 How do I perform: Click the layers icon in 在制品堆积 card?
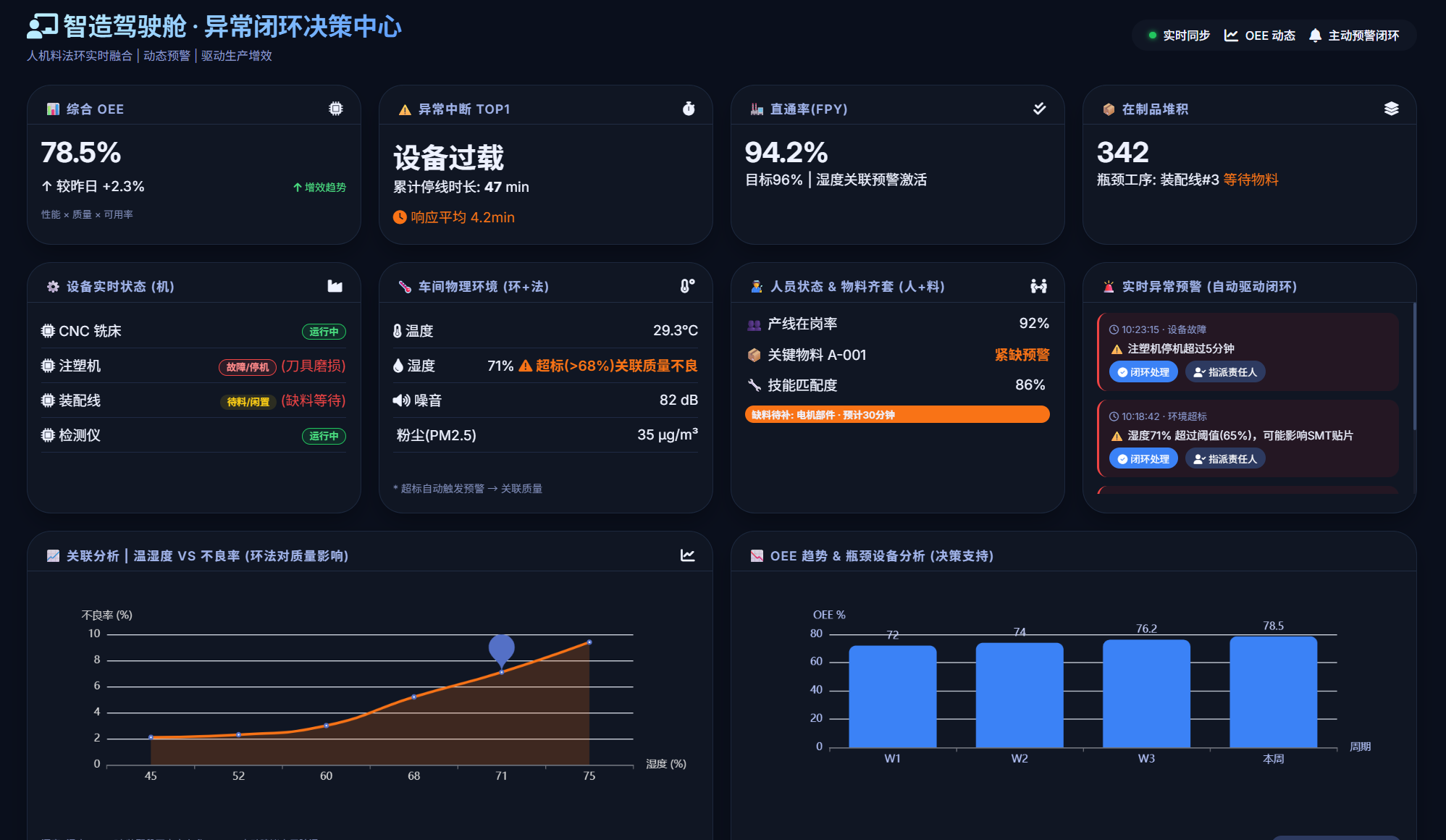(1391, 109)
